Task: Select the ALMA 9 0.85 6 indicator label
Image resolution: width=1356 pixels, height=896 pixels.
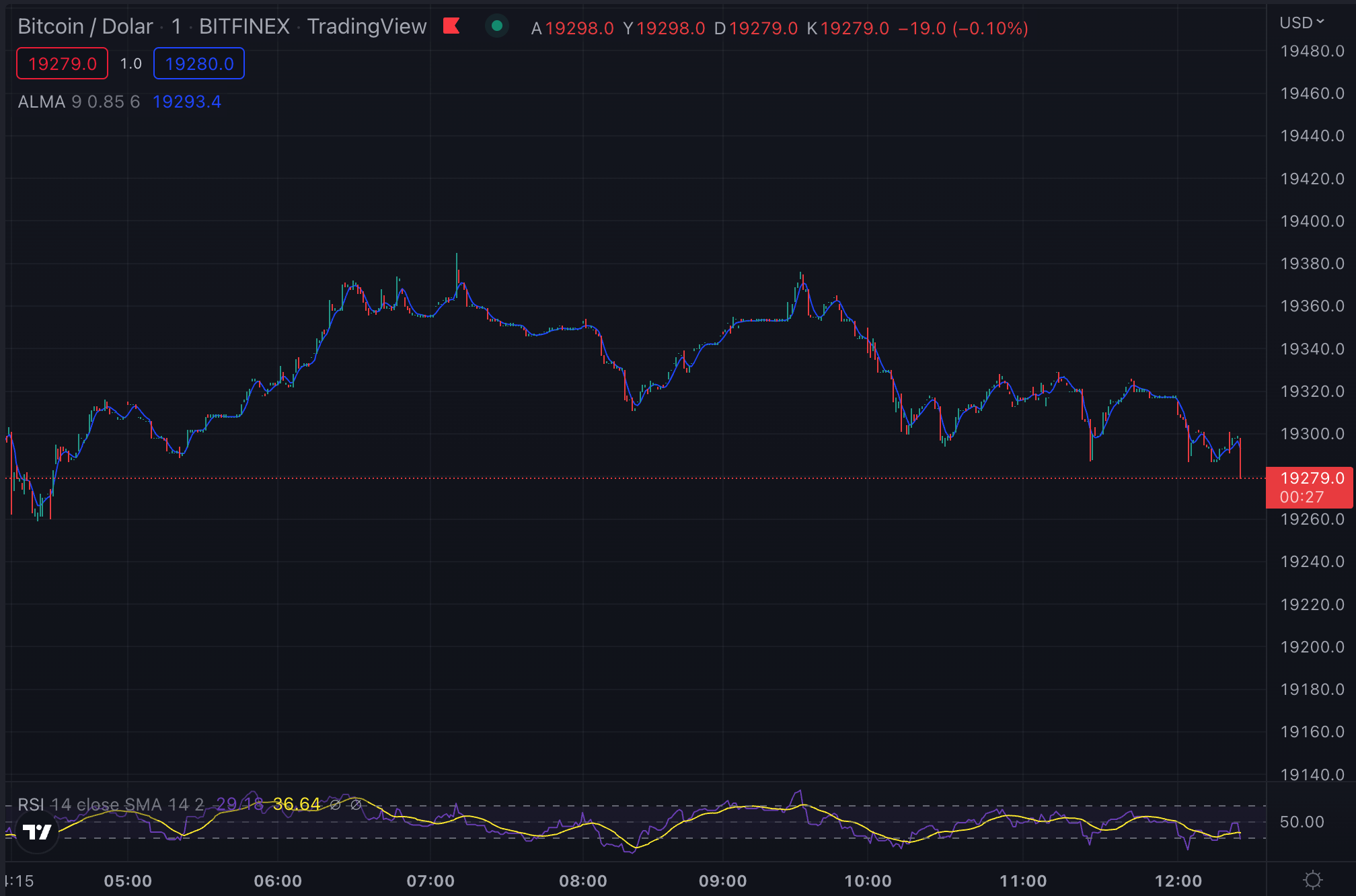Action: [79, 102]
